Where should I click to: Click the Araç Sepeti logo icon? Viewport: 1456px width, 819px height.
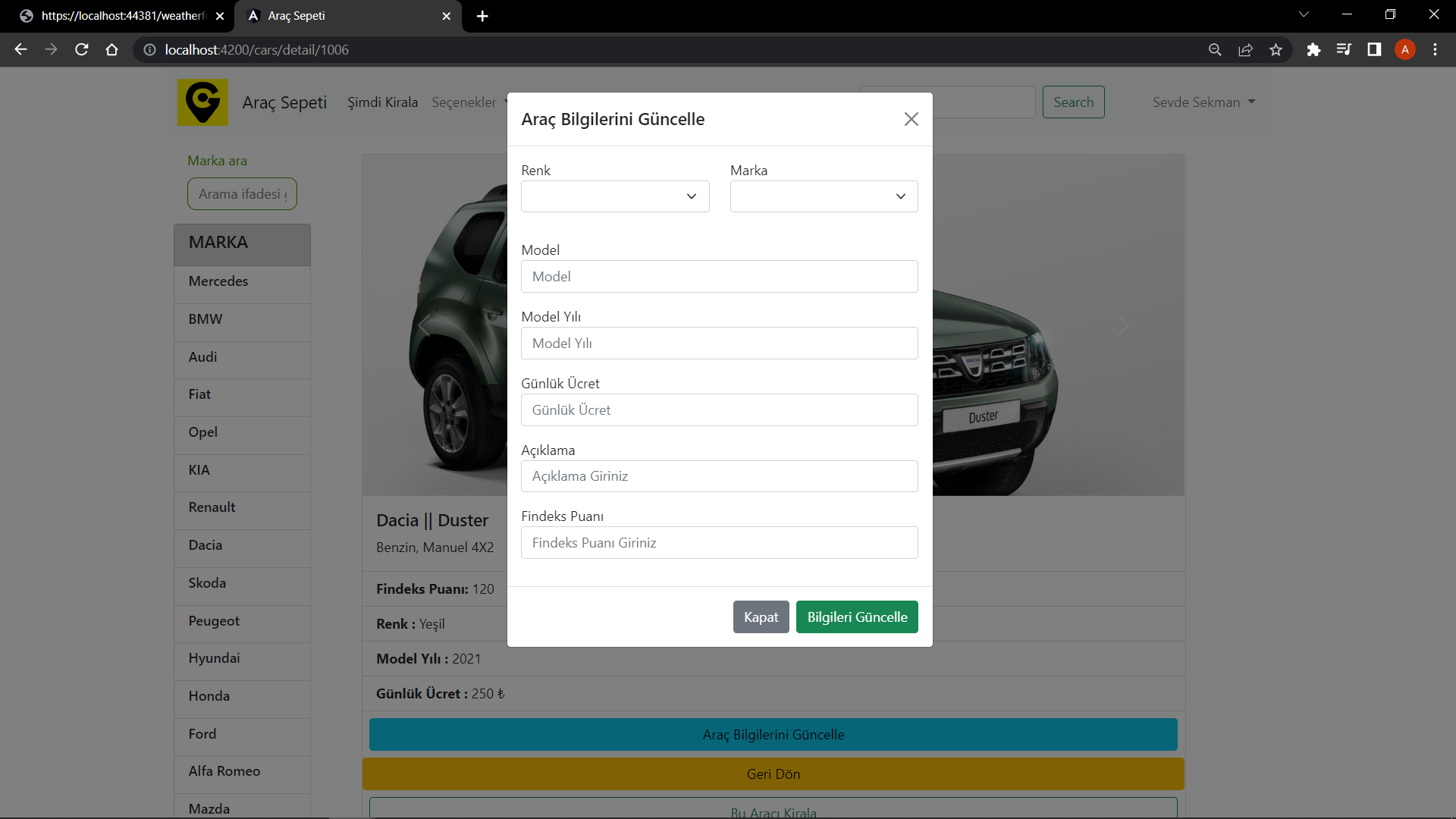[x=202, y=102]
